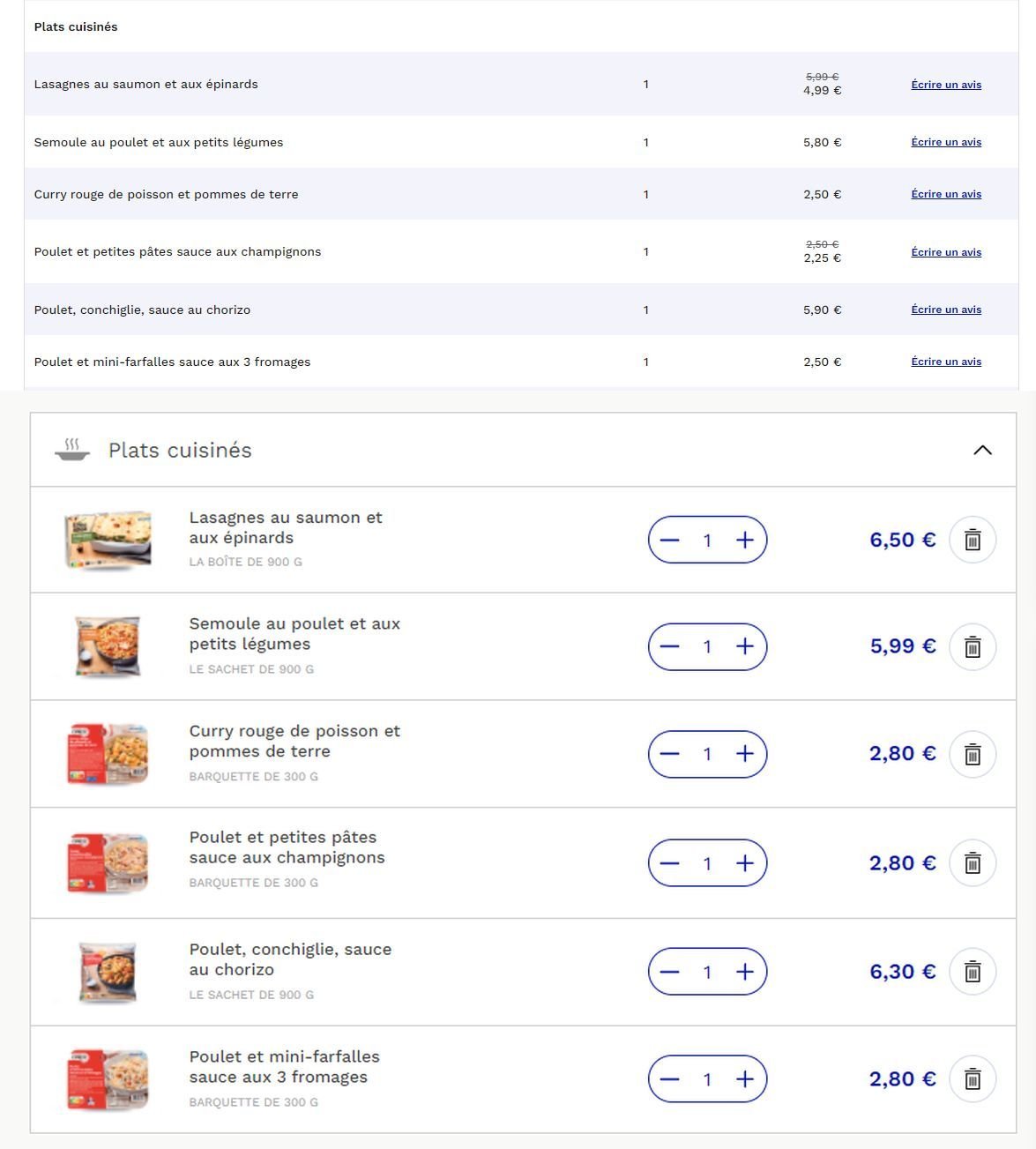Click trash icon for Curry rouge de poisson
Image resolution: width=1036 pixels, height=1149 pixels.
[973, 755]
